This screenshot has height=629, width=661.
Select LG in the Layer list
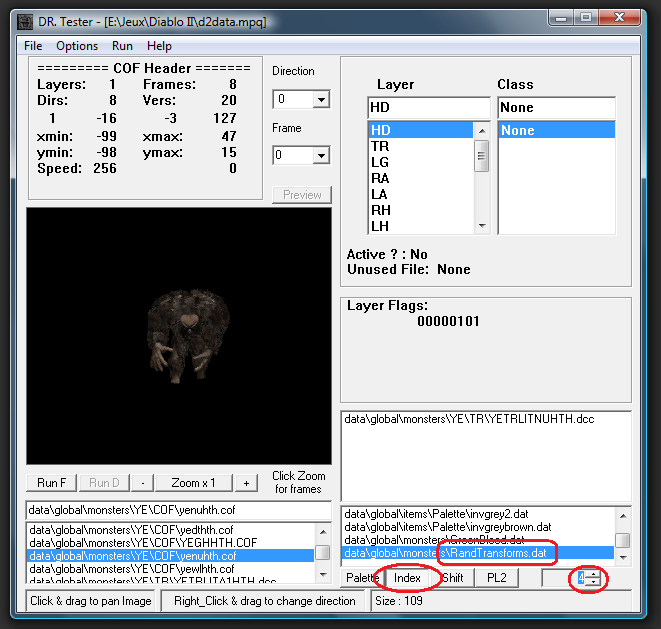[421, 162]
